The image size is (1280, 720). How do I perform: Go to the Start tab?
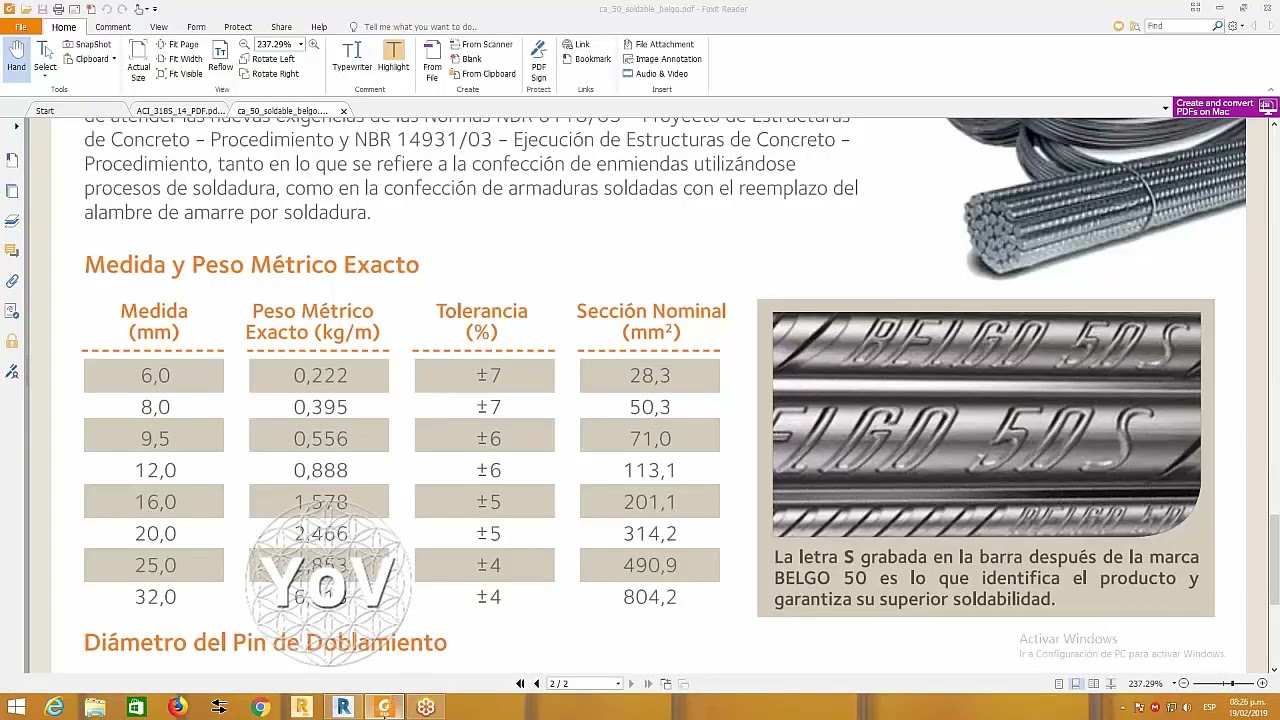45,111
